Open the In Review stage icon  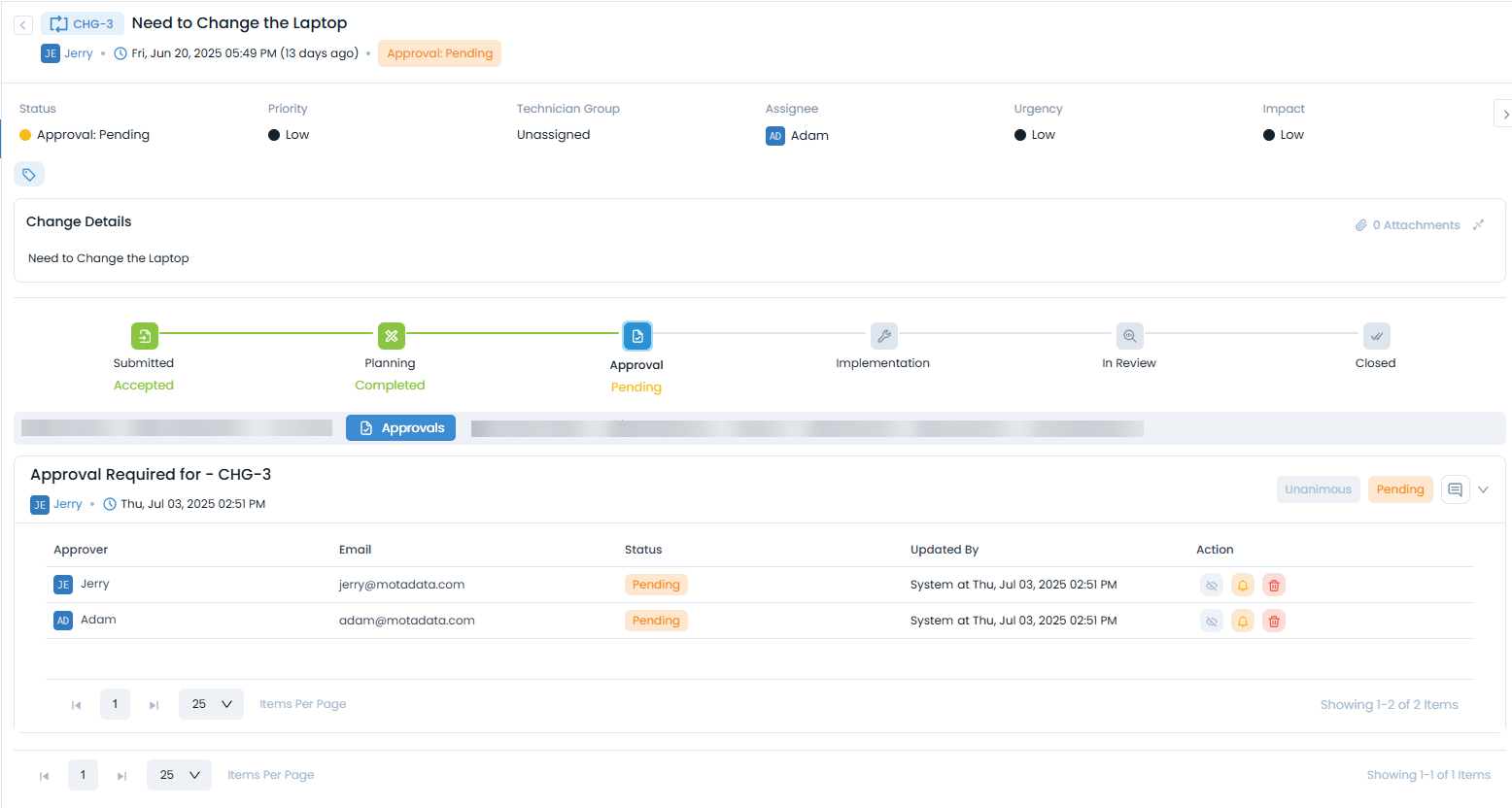1129,336
